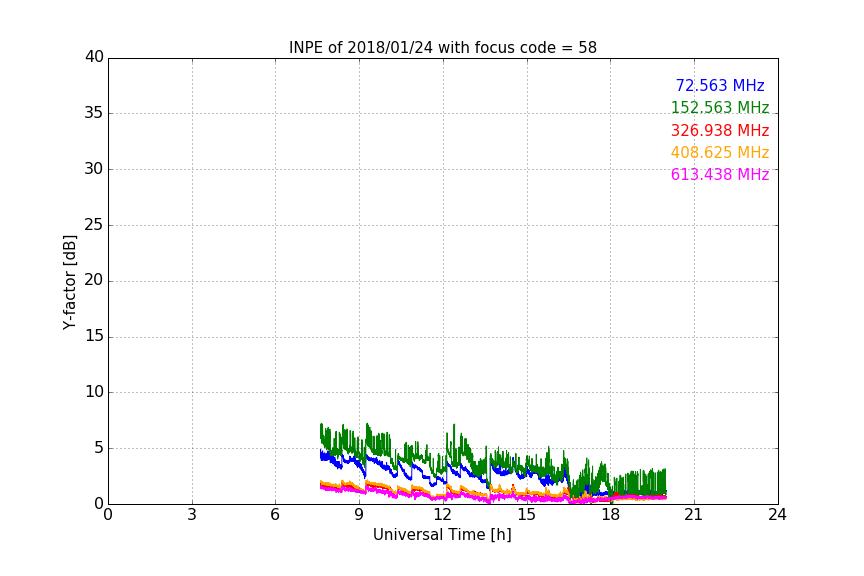
Task: Click the Universal Time [h] axis label
Action: (x=442, y=535)
